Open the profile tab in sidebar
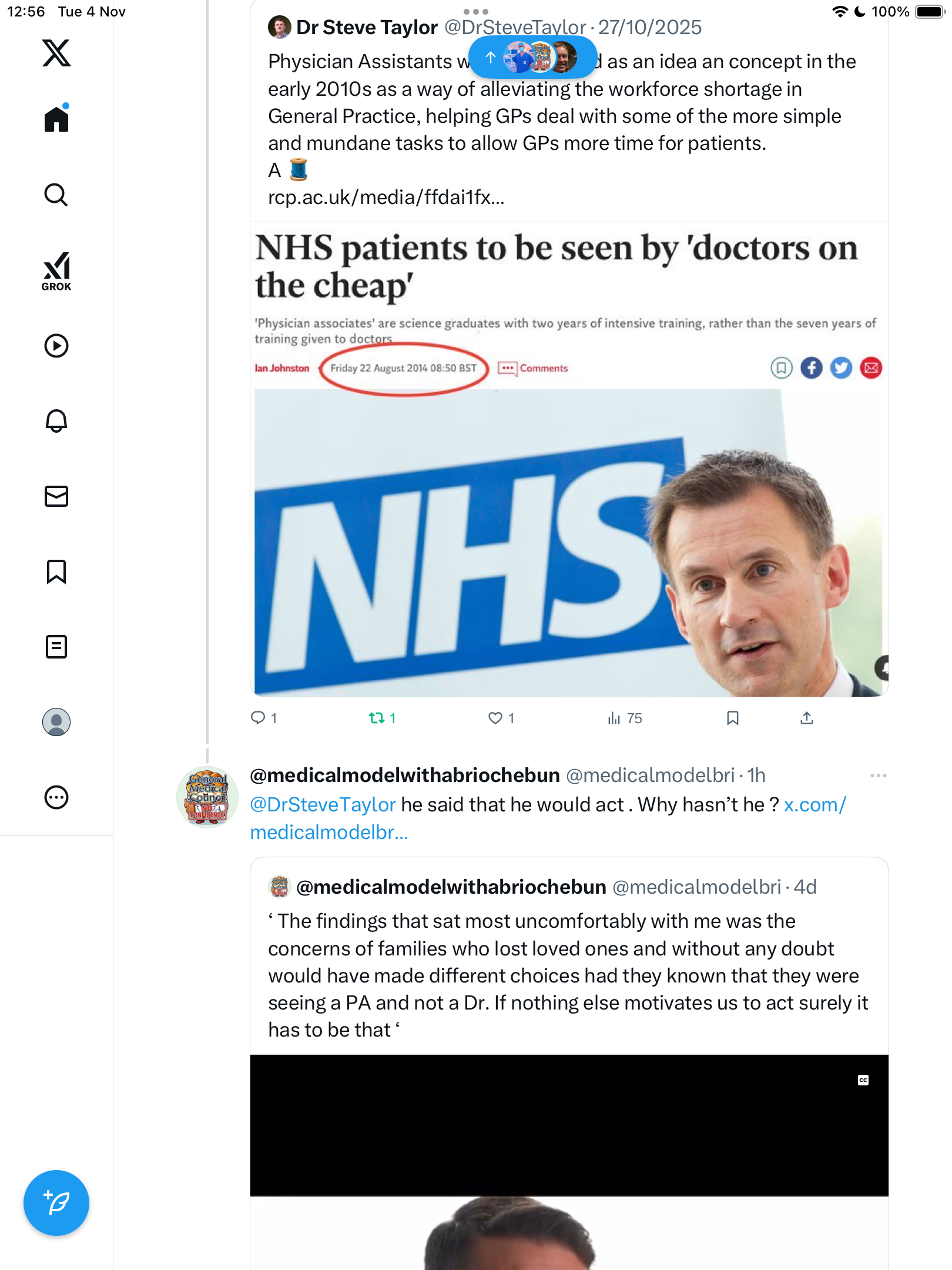 pyautogui.click(x=56, y=722)
